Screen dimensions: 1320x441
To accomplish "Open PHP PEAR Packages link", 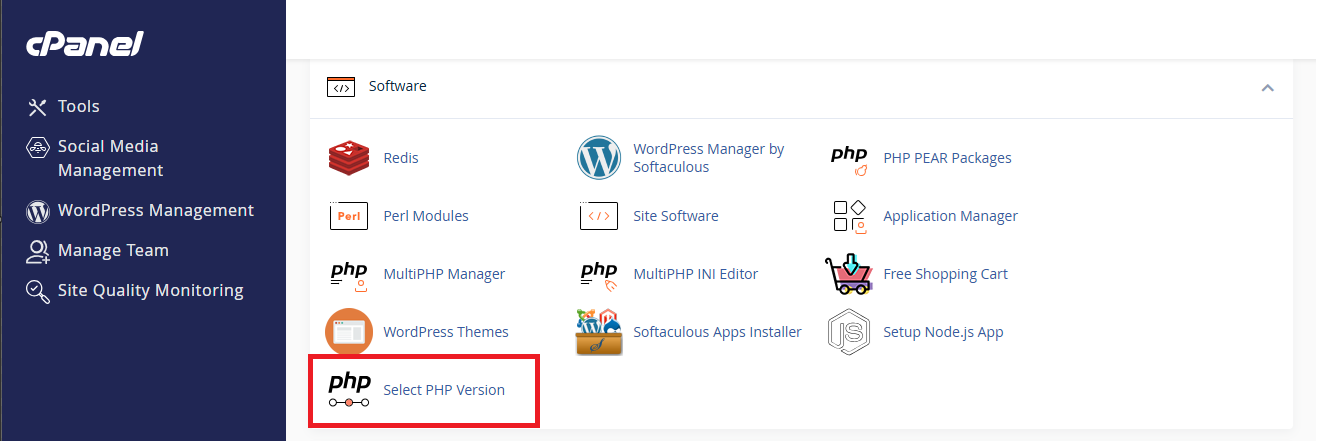I will (x=947, y=158).
